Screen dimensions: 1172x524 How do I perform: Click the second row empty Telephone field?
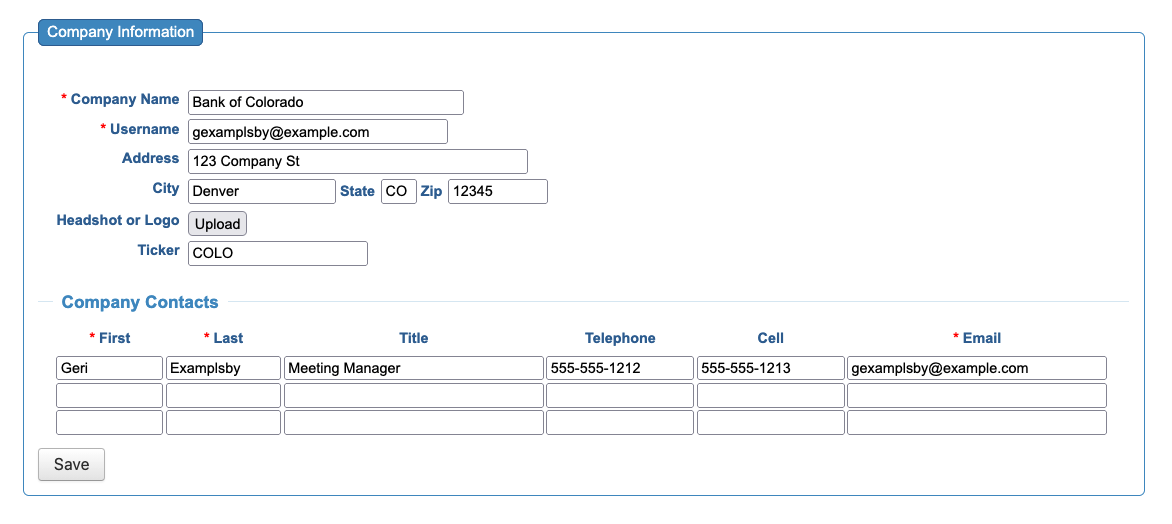620,395
